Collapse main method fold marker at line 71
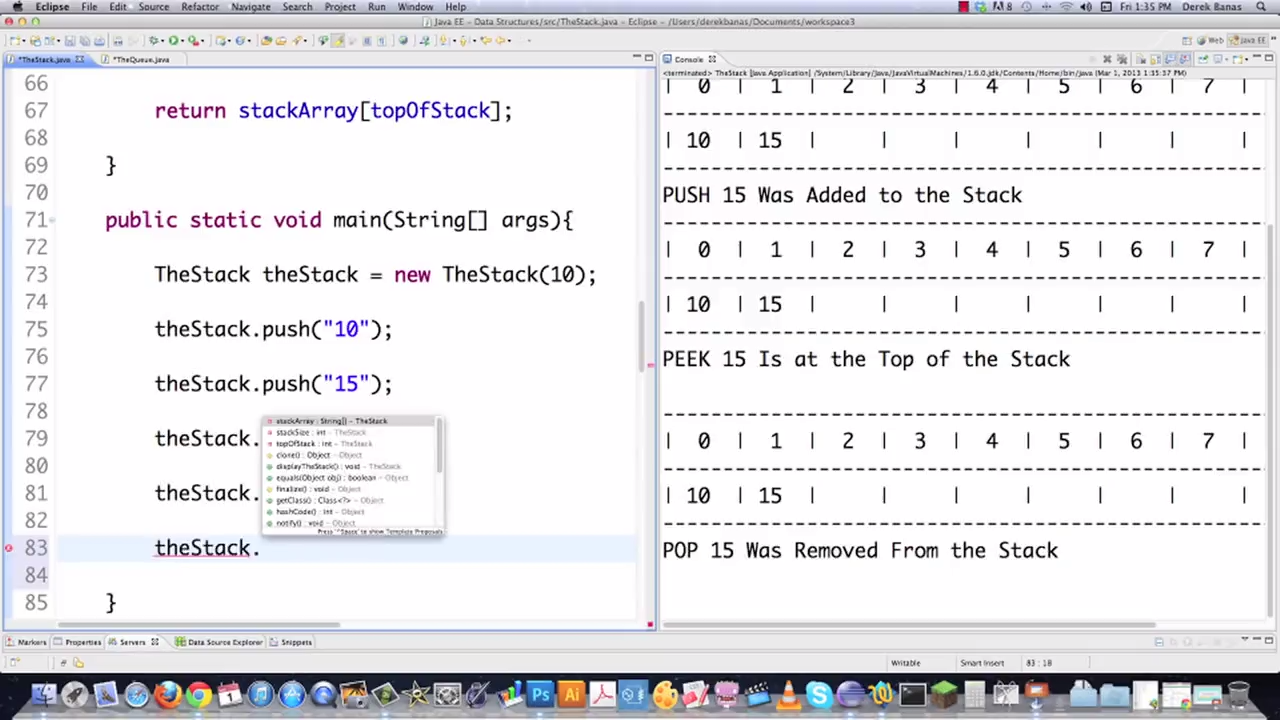The width and height of the screenshot is (1280, 720). point(53,221)
